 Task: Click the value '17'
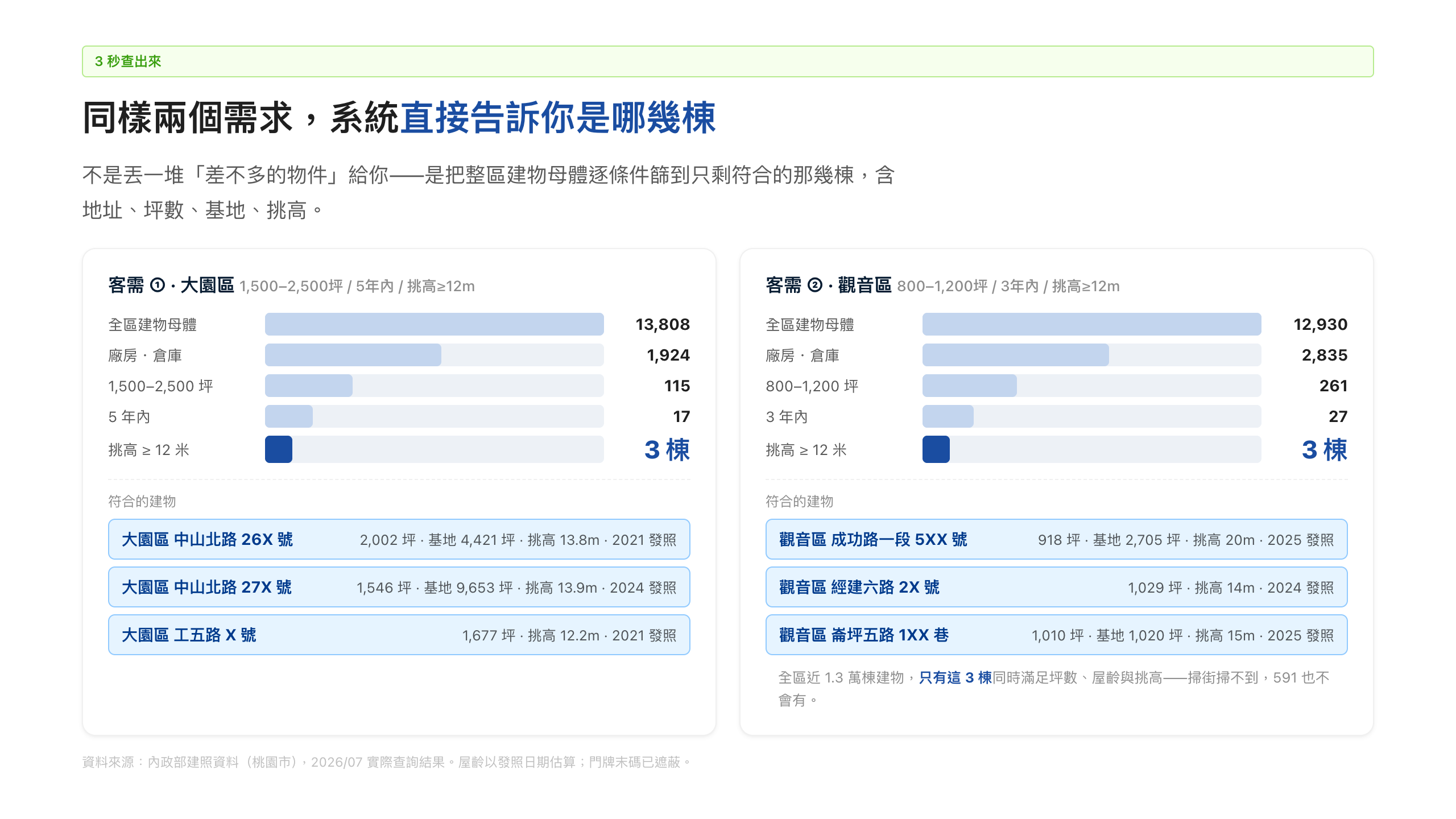(681, 416)
